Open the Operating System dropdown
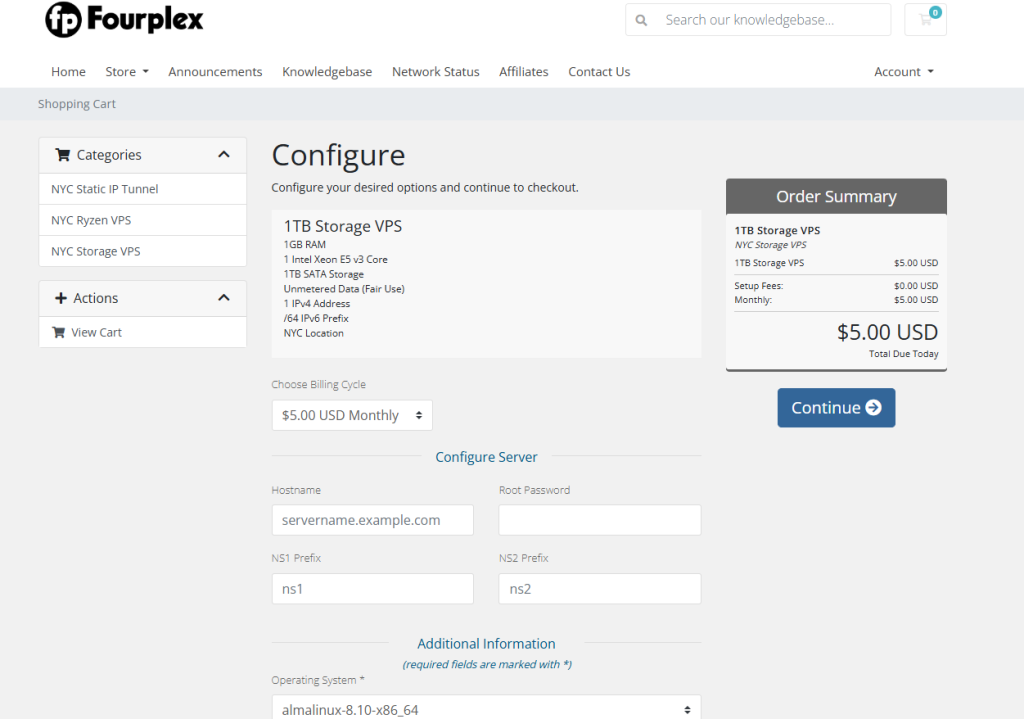 (x=486, y=709)
